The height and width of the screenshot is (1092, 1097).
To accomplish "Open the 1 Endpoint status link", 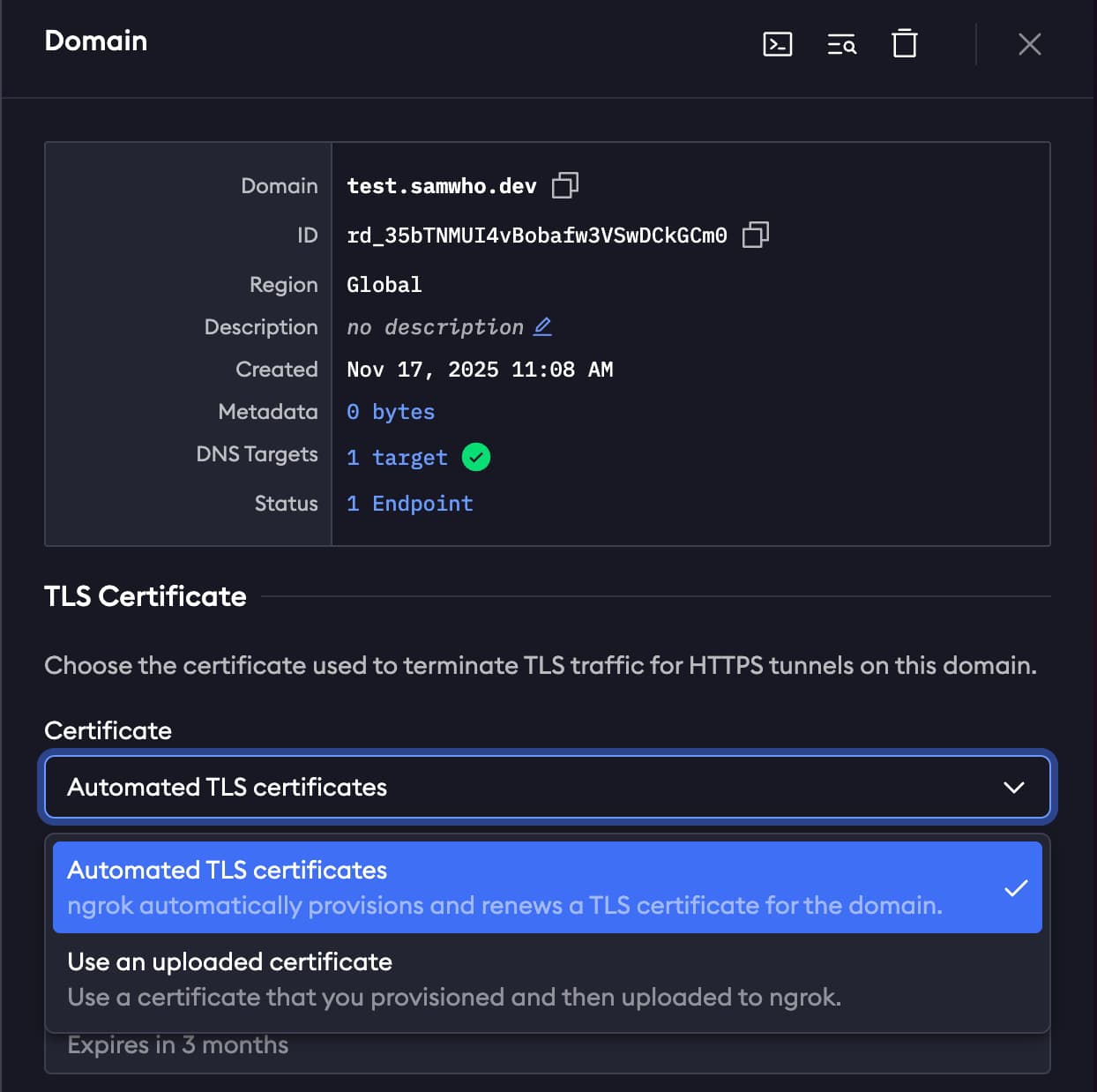I will coord(409,503).
